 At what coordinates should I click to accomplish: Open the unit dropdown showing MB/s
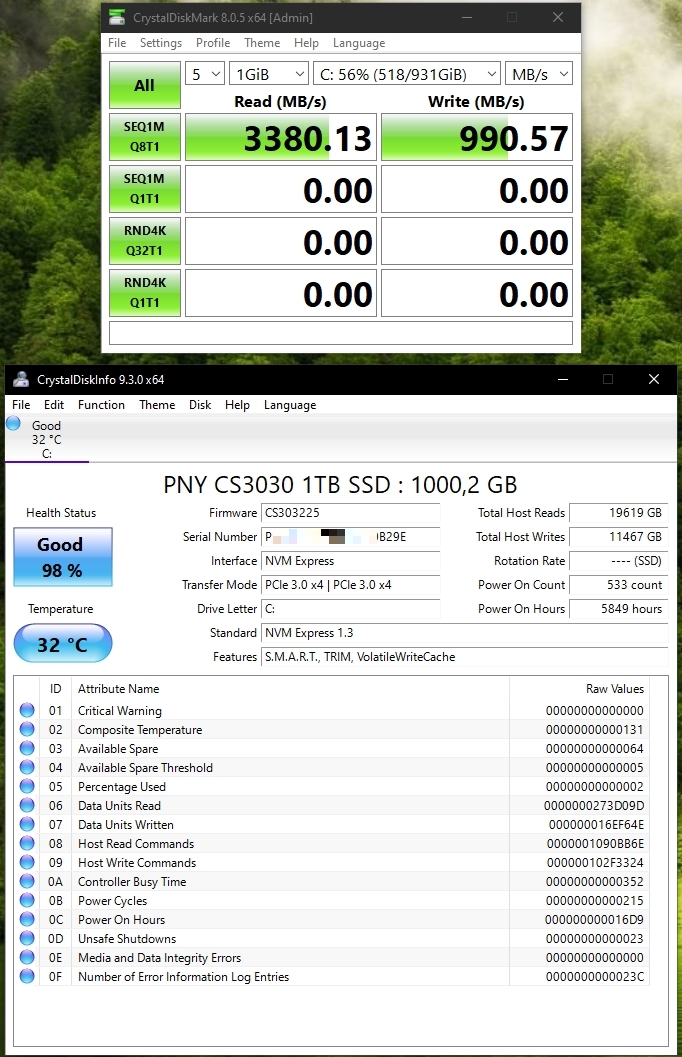[538, 74]
